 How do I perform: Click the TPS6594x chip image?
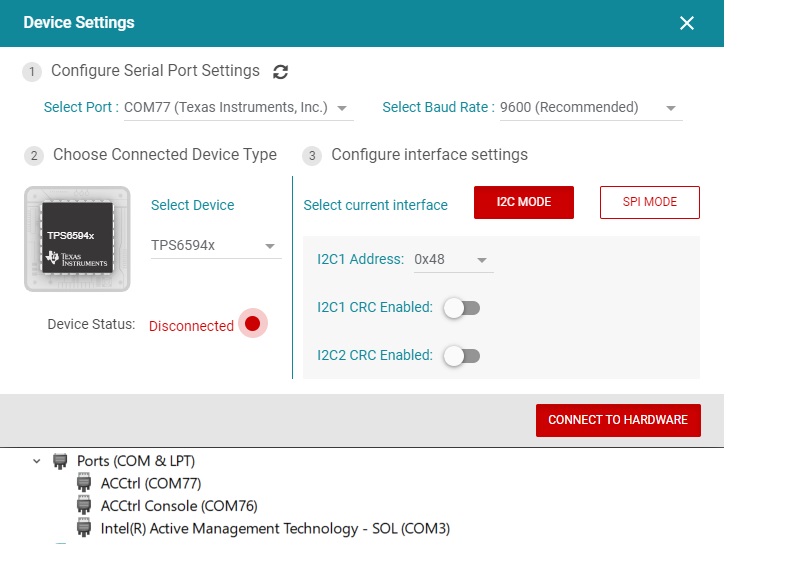pos(77,239)
